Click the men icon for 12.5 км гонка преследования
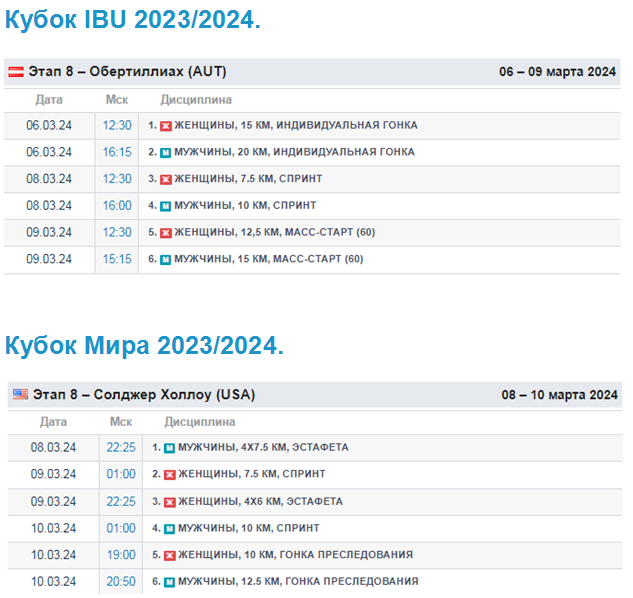This screenshot has height=598, width=633. click(x=170, y=582)
